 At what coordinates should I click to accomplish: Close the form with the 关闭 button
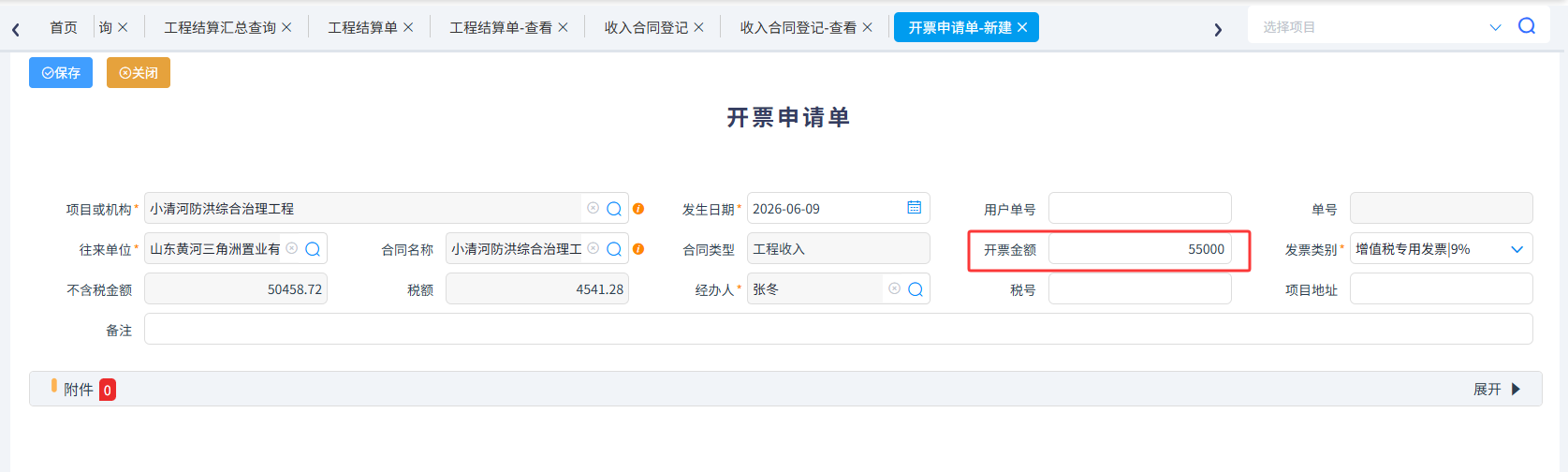[139, 73]
